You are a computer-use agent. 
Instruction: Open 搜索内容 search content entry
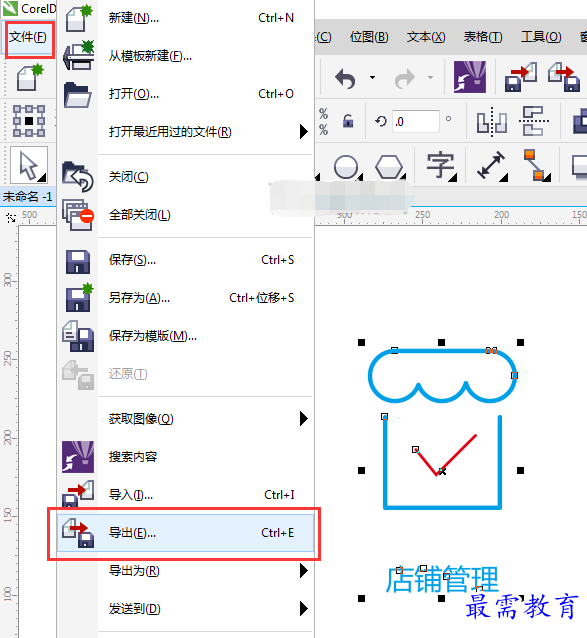pos(186,457)
